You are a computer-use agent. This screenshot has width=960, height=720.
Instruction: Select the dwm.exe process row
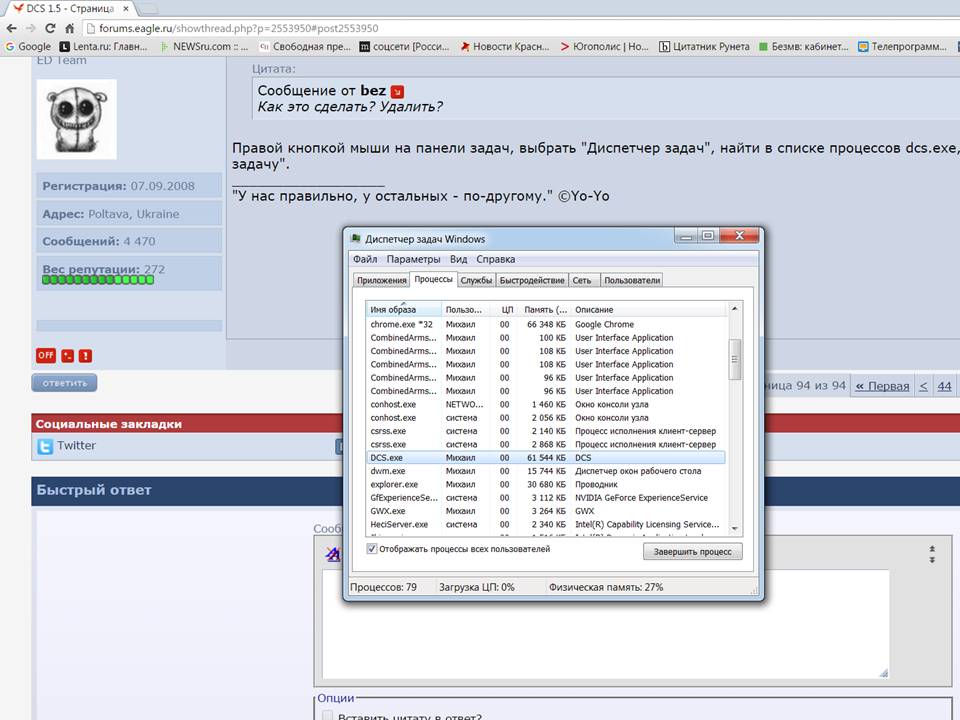(546, 471)
